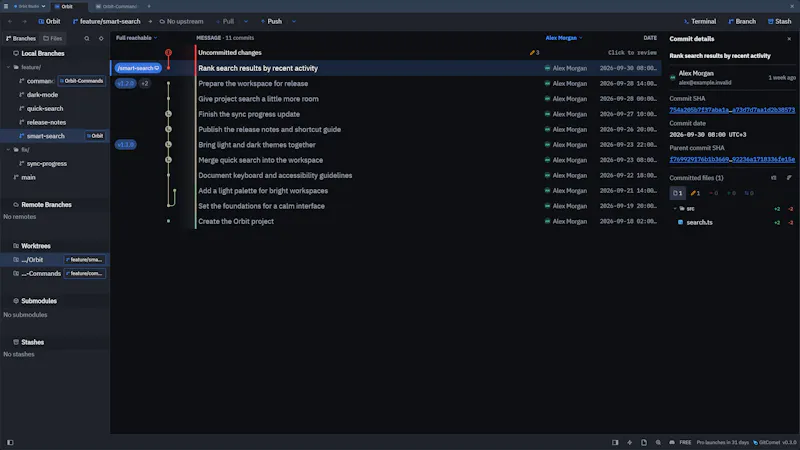
Task: Click the sidebar search icon
Action: 87,38
